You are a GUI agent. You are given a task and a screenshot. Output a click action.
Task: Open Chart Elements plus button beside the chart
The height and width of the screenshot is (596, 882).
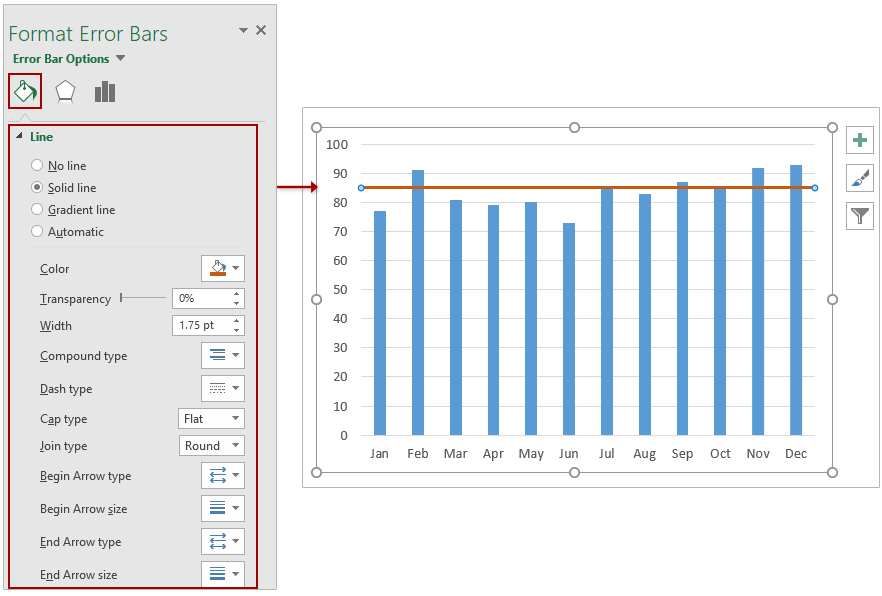(x=860, y=140)
